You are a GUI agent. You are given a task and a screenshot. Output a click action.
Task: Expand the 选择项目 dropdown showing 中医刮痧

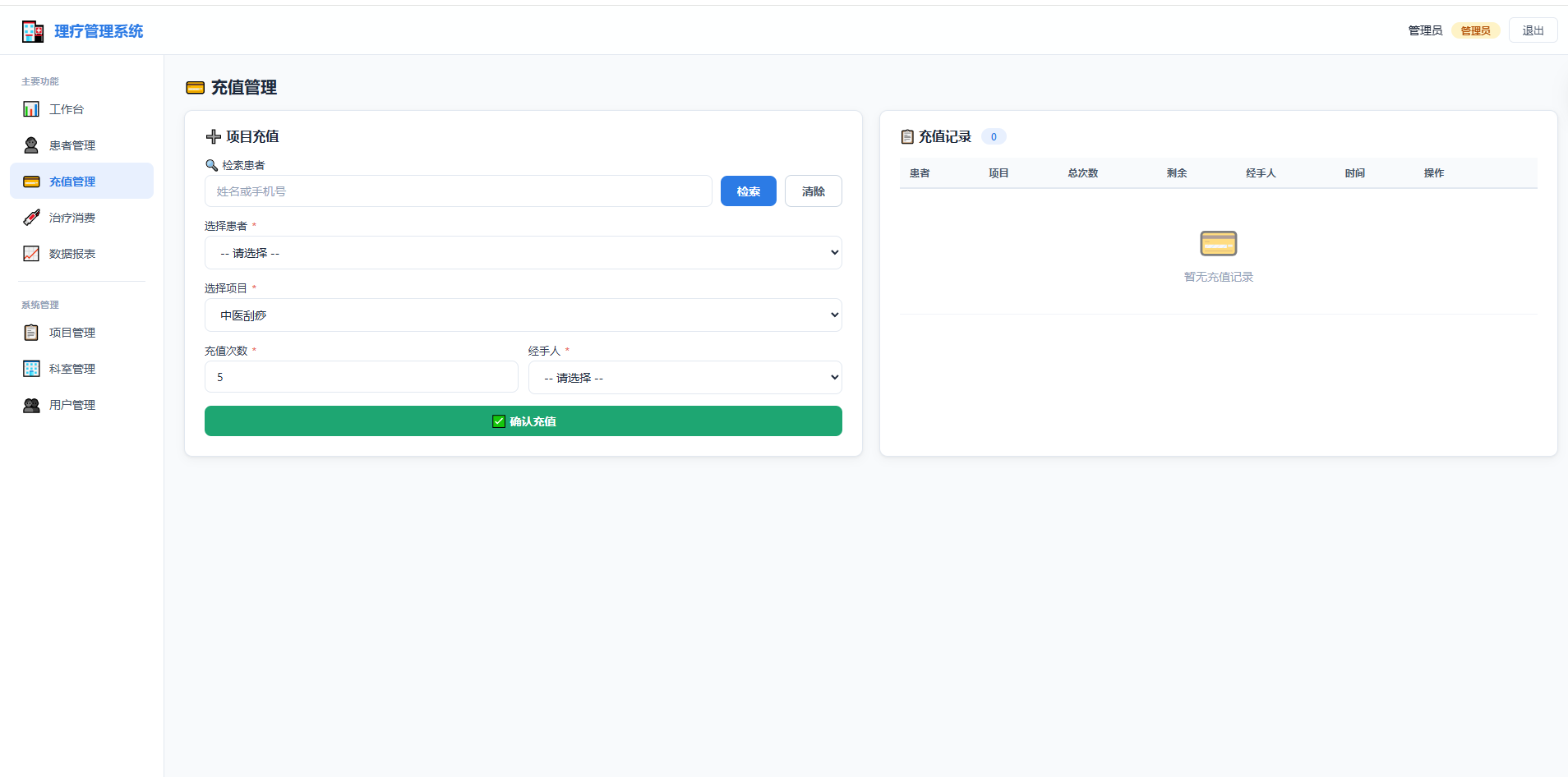pos(523,315)
